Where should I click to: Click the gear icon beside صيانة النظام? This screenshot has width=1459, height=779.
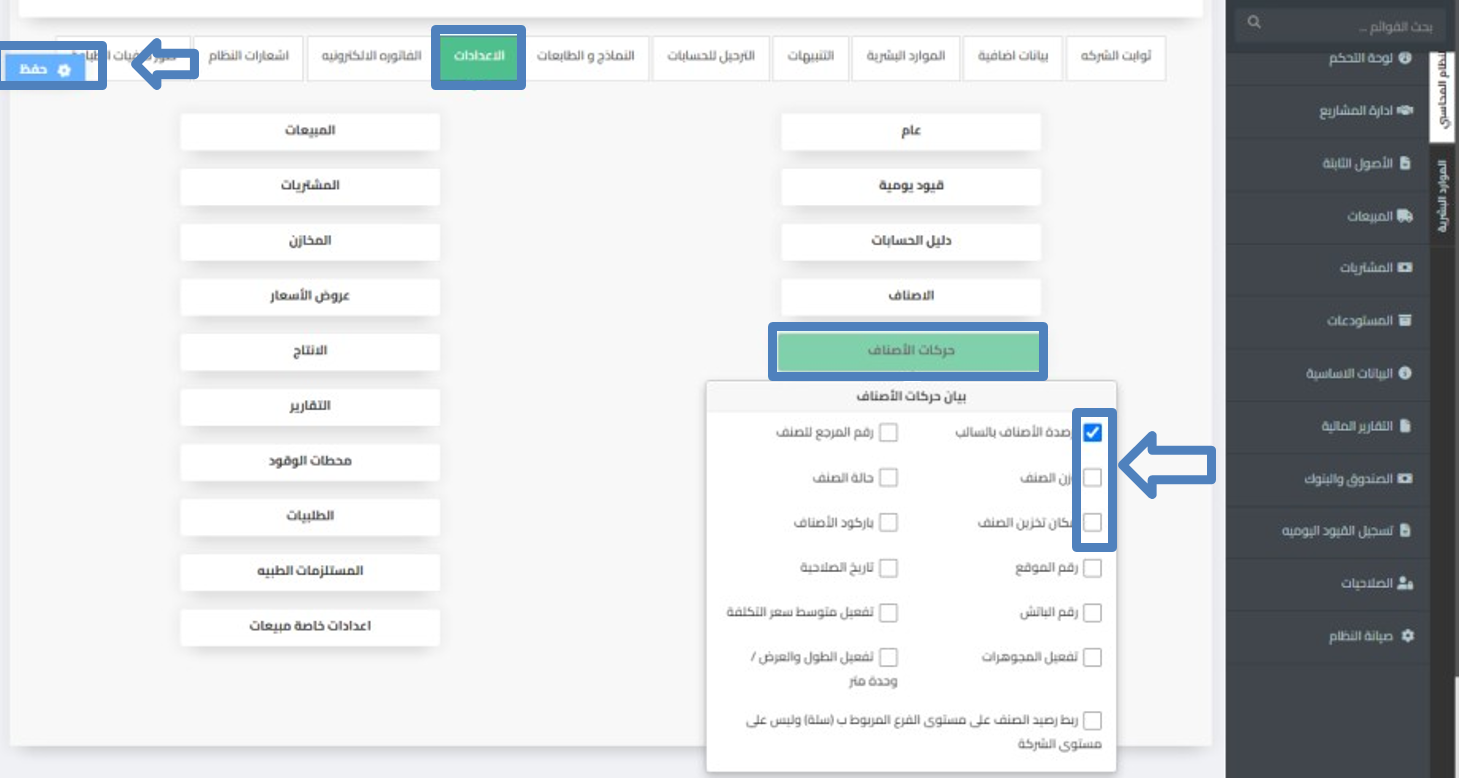[1408, 635]
